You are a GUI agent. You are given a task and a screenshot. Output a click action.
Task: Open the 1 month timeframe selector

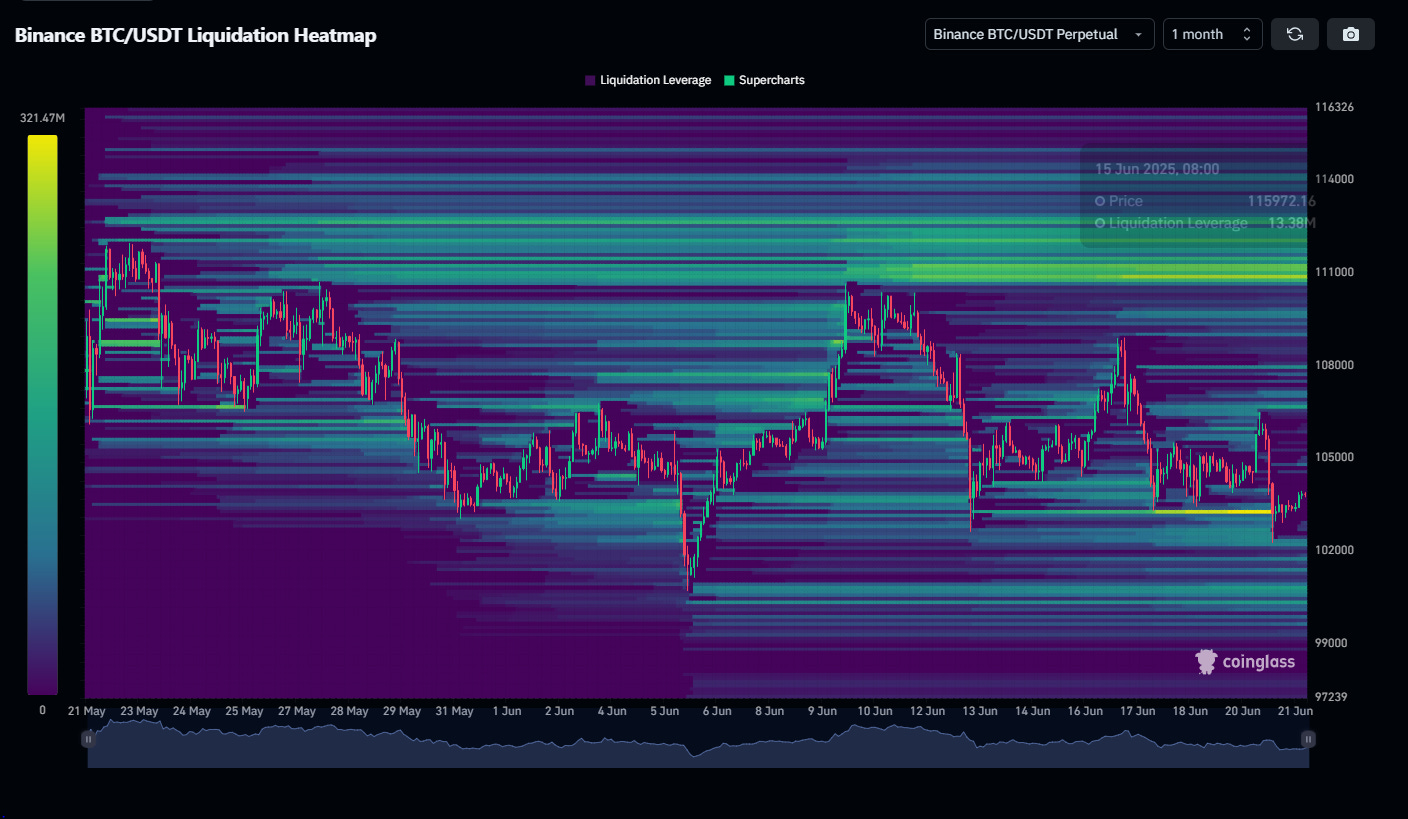1212,34
